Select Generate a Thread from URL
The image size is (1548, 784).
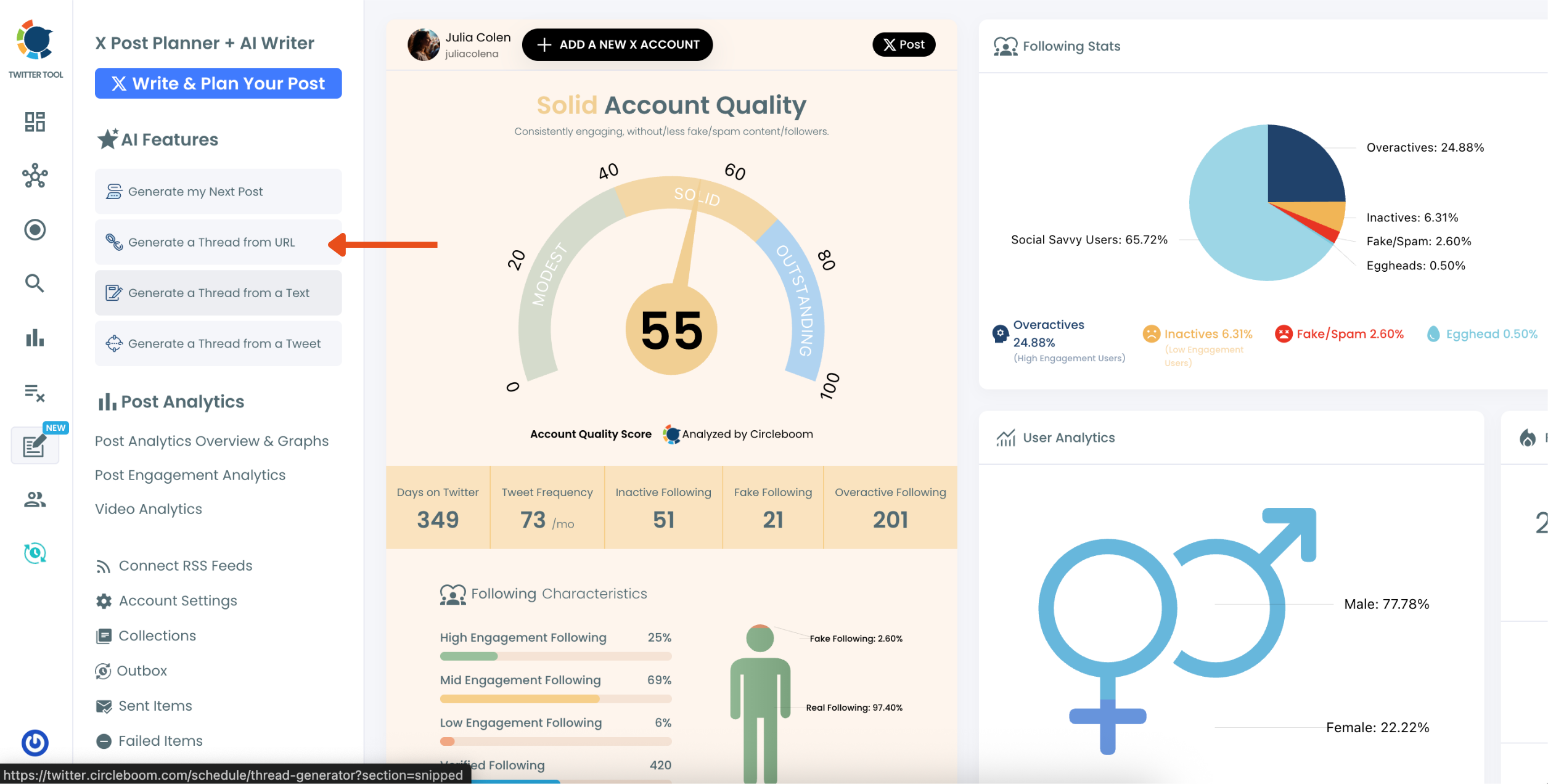pyautogui.click(x=211, y=242)
